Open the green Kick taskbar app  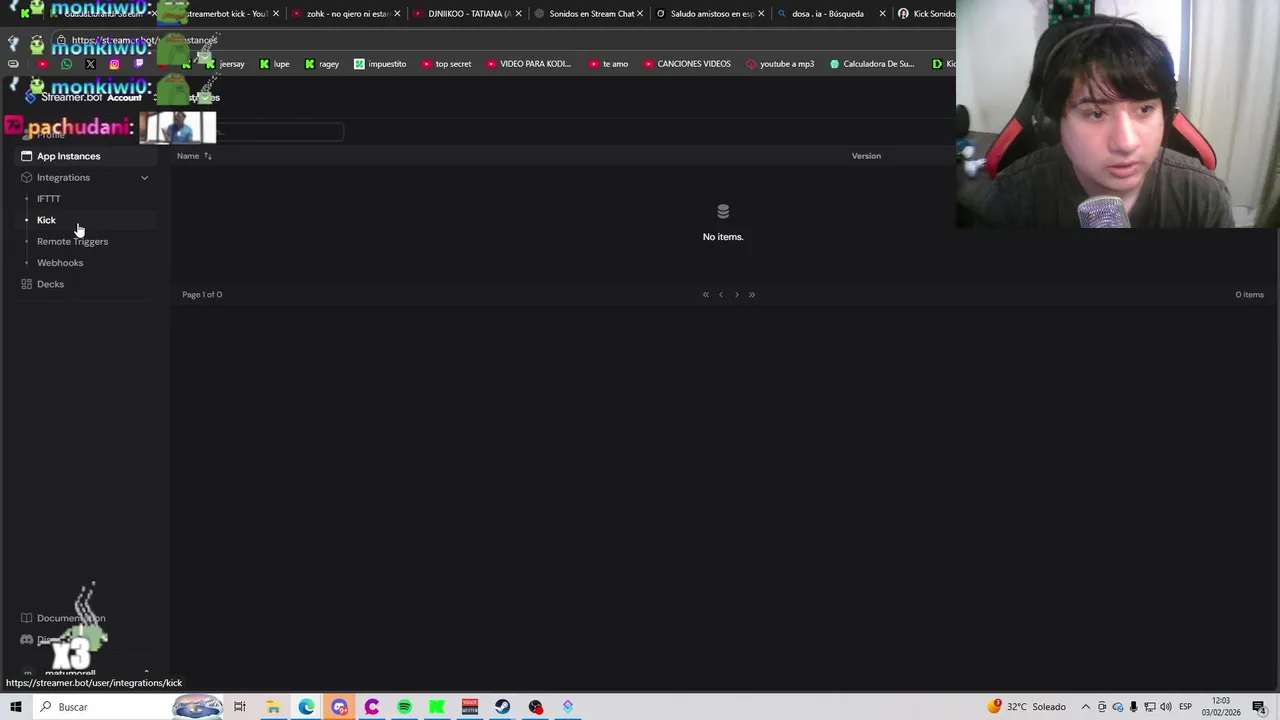437,707
